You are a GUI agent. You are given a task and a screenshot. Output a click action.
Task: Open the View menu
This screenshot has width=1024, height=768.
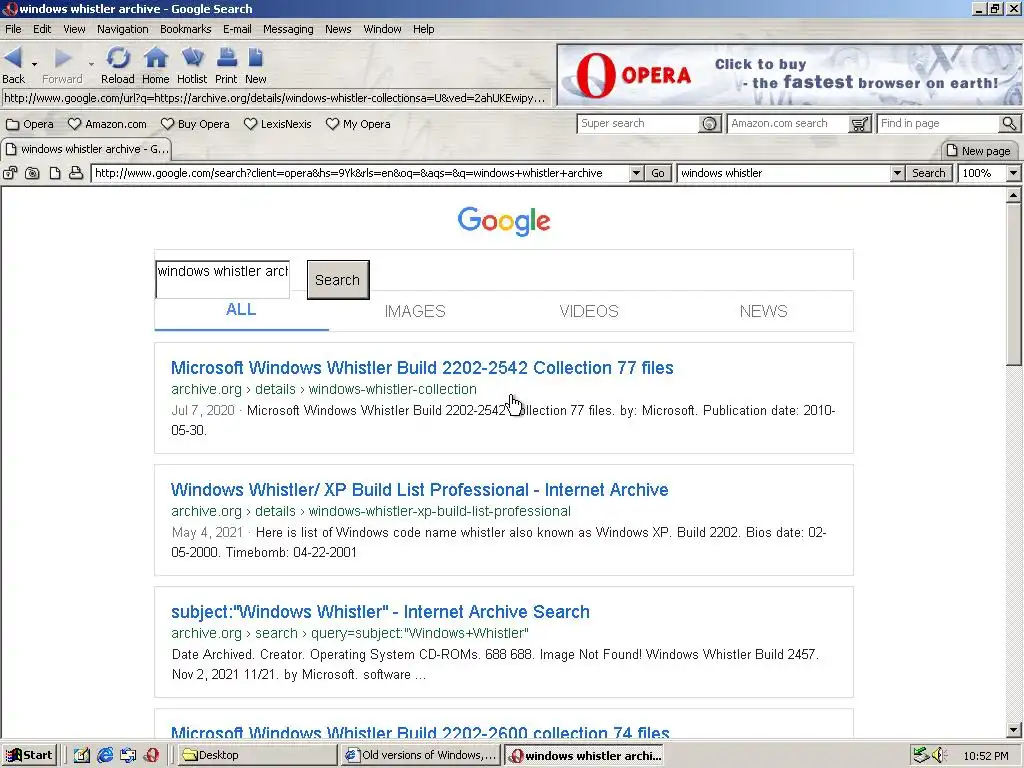[x=74, y=29]
